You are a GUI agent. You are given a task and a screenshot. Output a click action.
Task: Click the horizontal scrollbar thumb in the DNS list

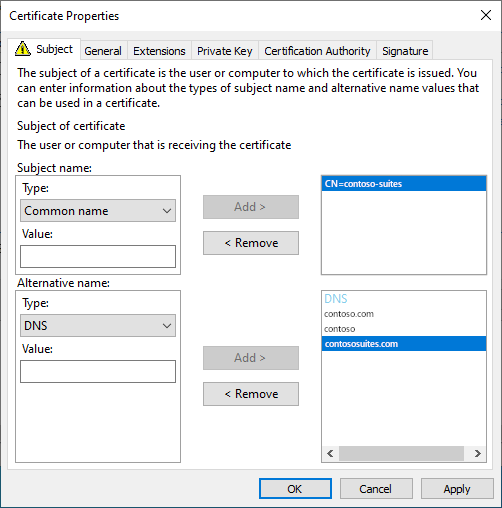pyautogui.click(x=401, y=453)
